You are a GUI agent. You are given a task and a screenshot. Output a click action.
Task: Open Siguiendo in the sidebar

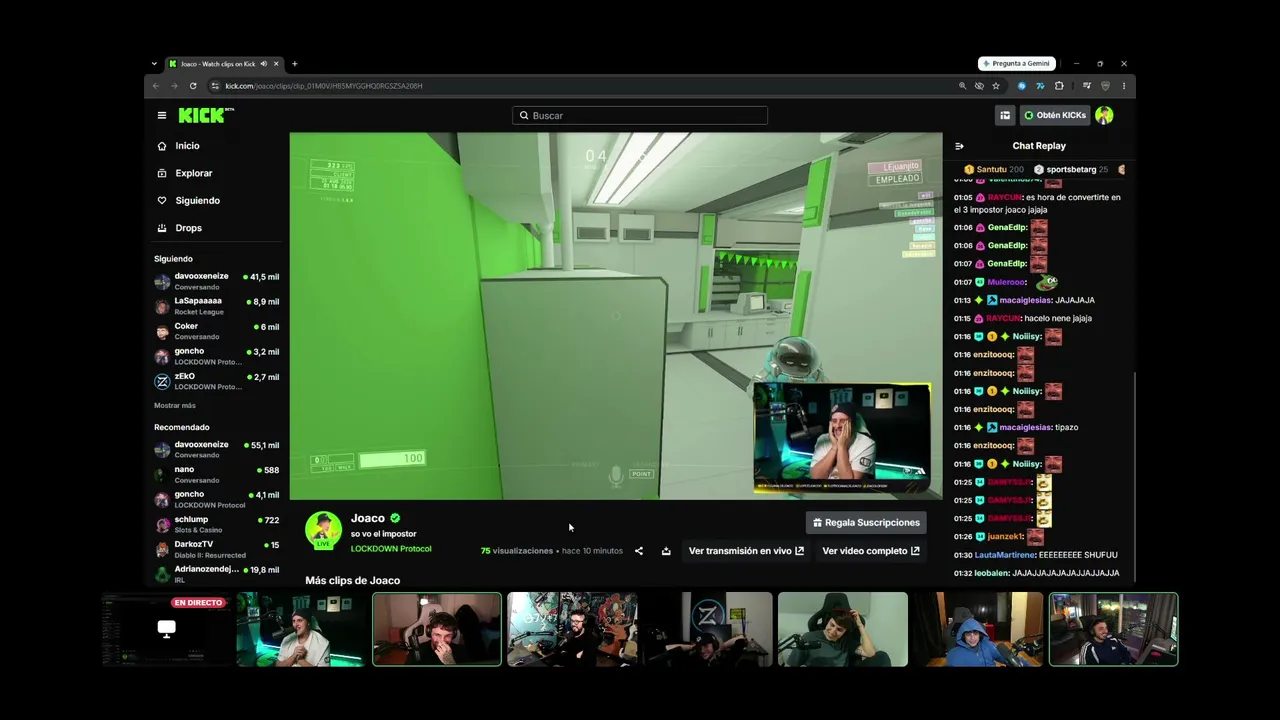coord(197,200)
